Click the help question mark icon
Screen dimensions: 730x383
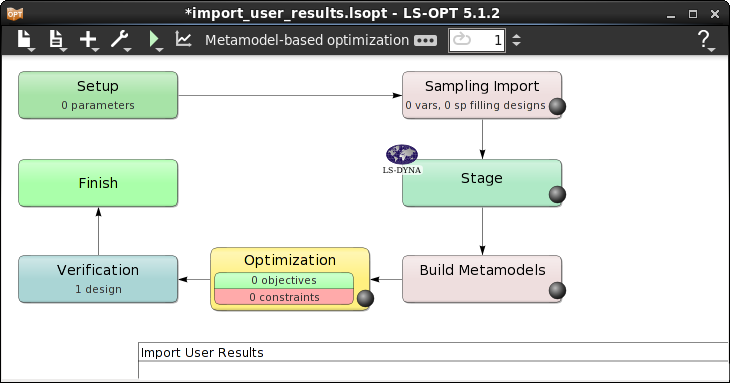point(704,39)
